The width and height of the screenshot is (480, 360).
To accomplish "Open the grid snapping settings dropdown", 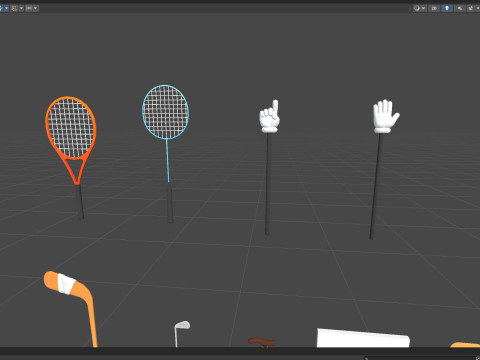I will (21, 8).
